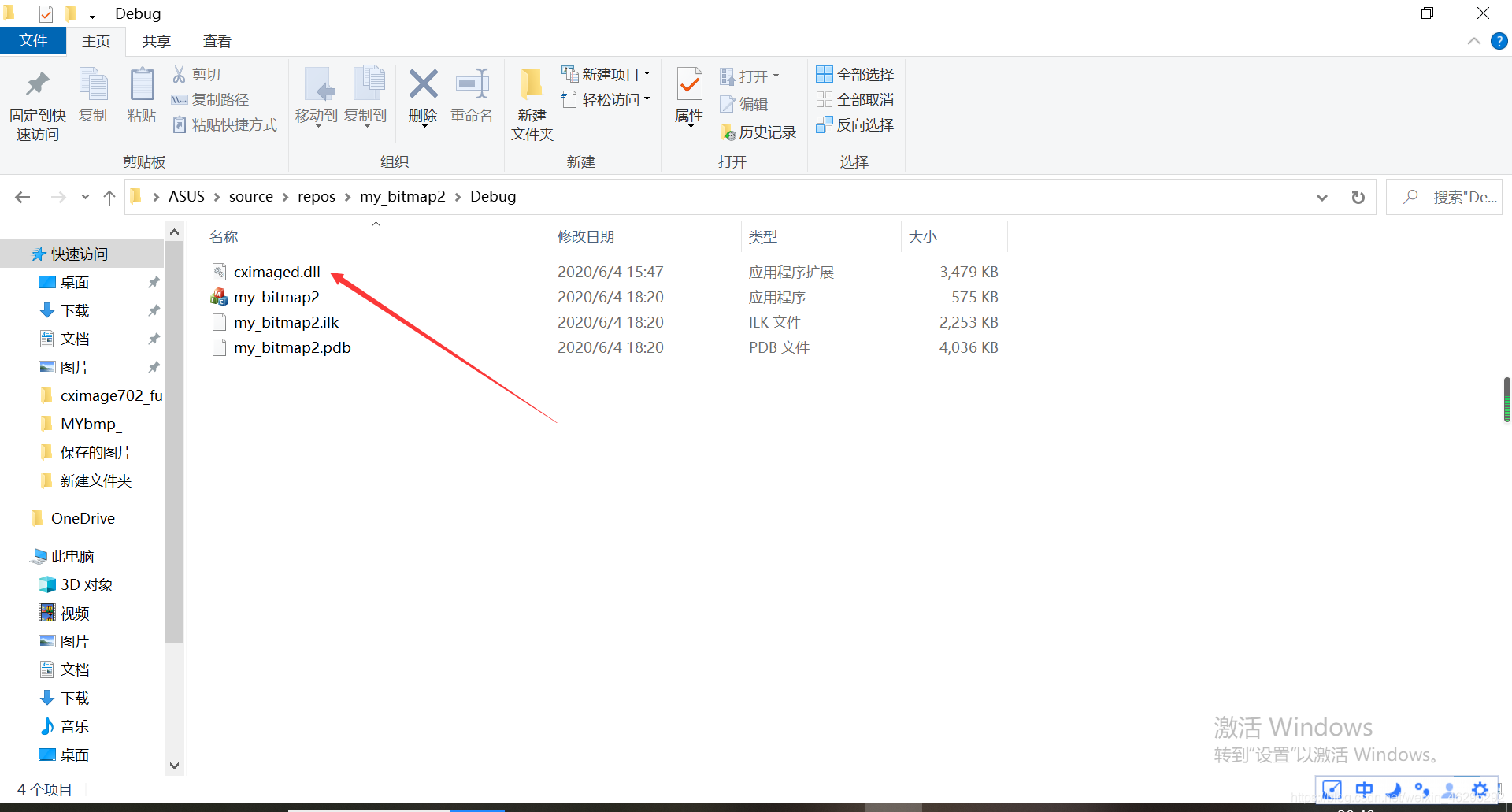Click source in the address breadcrumb
This screenshot has width=1512, height=812.
pos(251,196)
